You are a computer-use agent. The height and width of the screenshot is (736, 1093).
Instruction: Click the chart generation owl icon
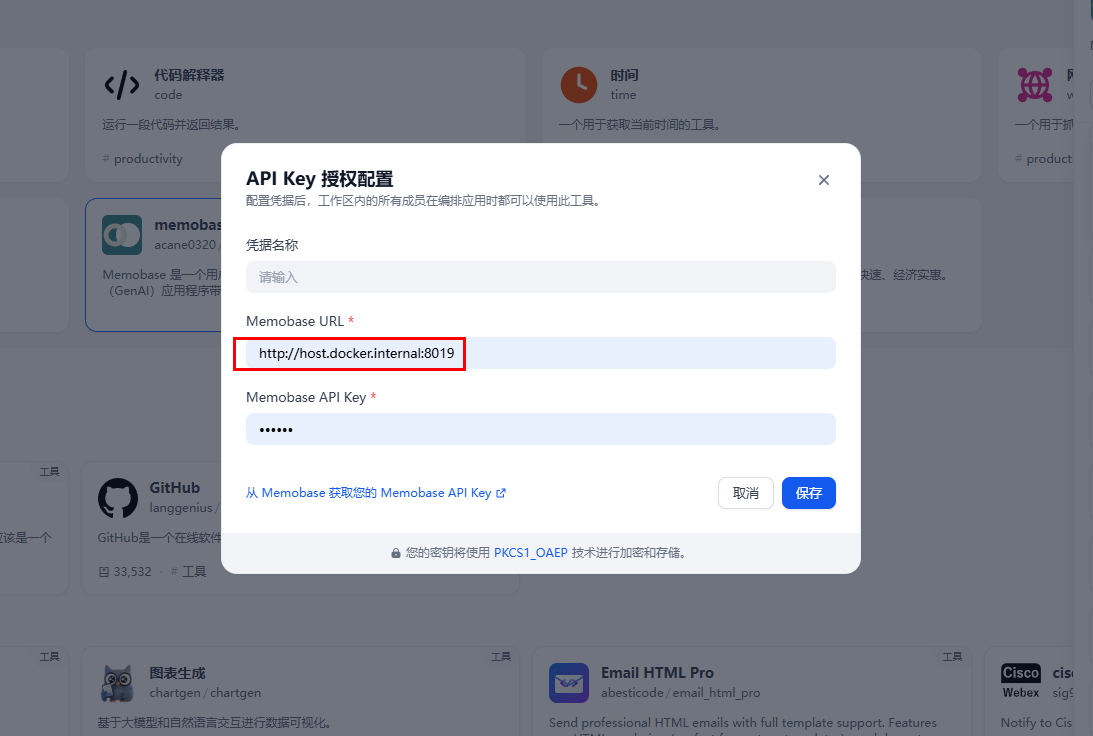coord(118,683)
